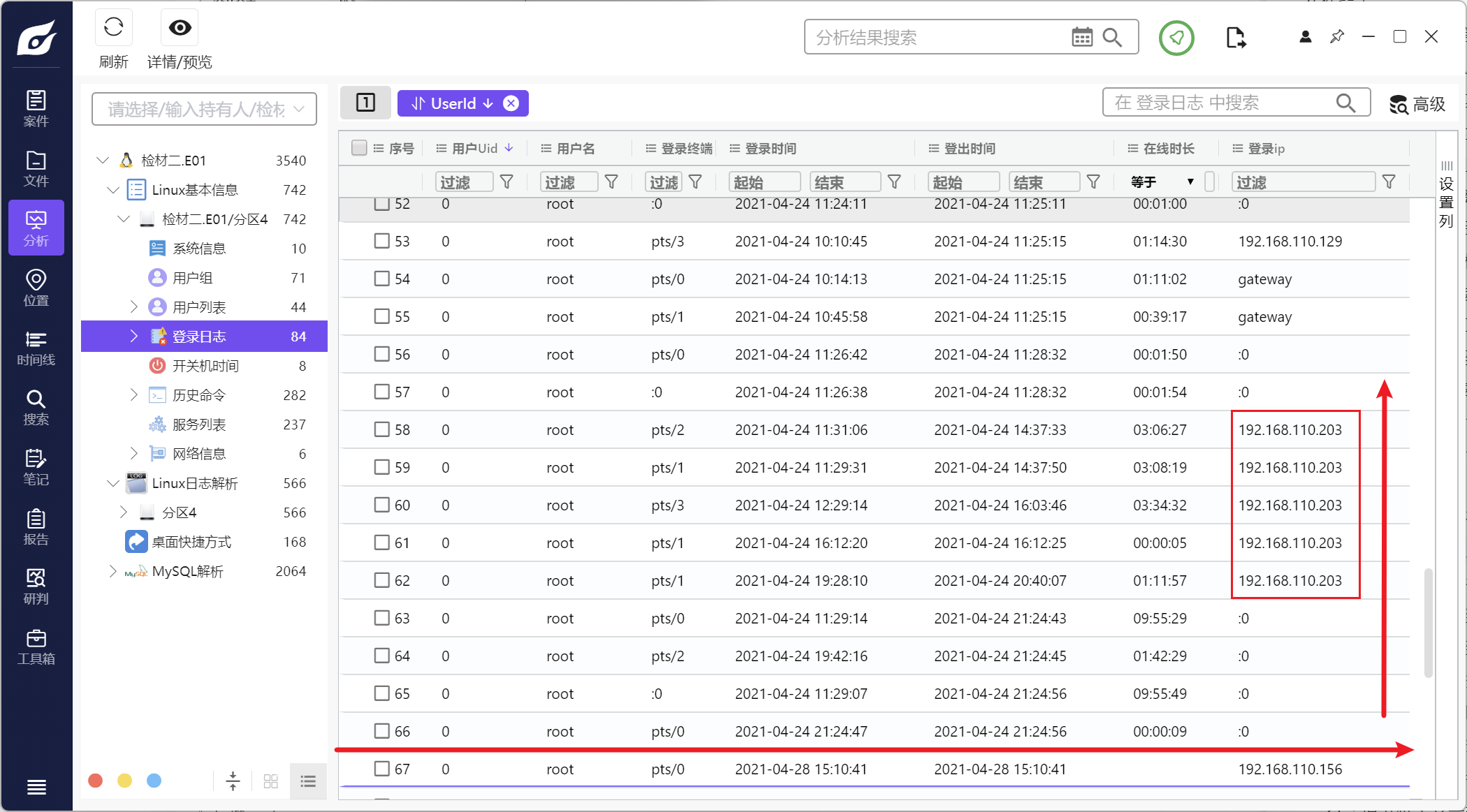
Task: Open the Toolbox (工具箱) sidebar section
Action: coord(36,647)
